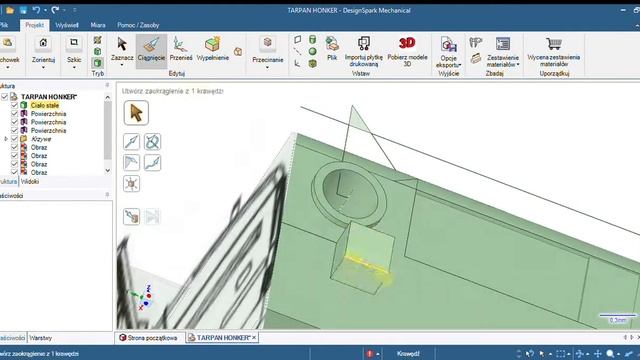
Task: Toggle third Obraz checkbox
Action: click(x=14, y=164)
